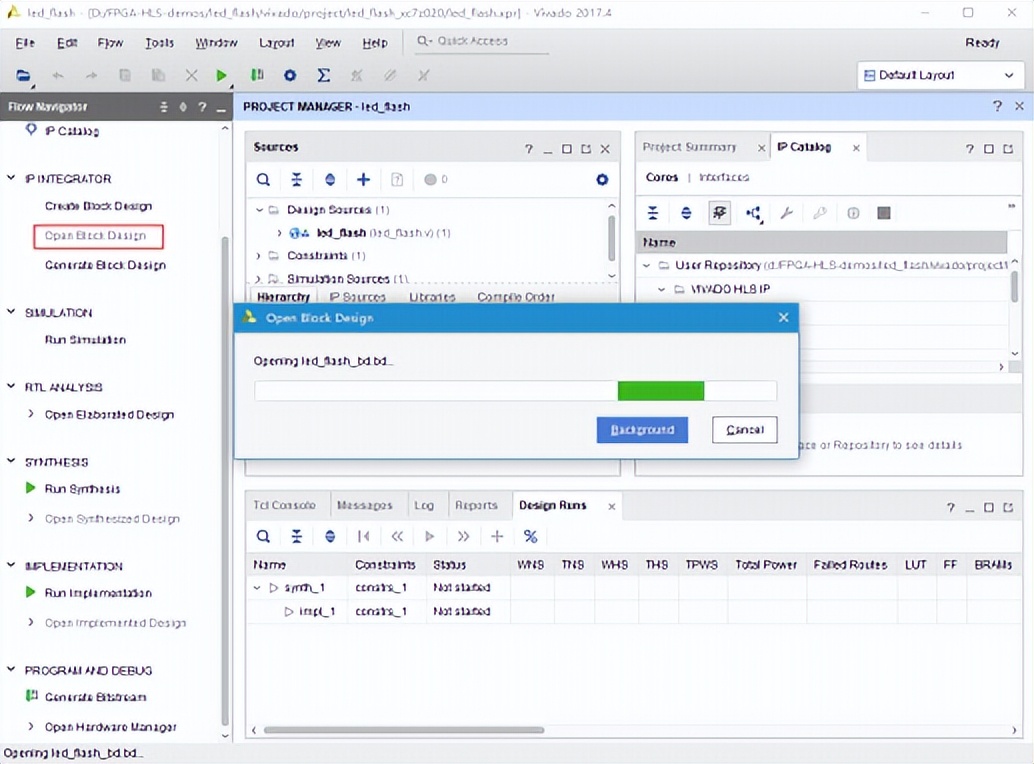The image size is (1034, 764).
Task: Switch to Messages tab
Action: coord(365,506)
